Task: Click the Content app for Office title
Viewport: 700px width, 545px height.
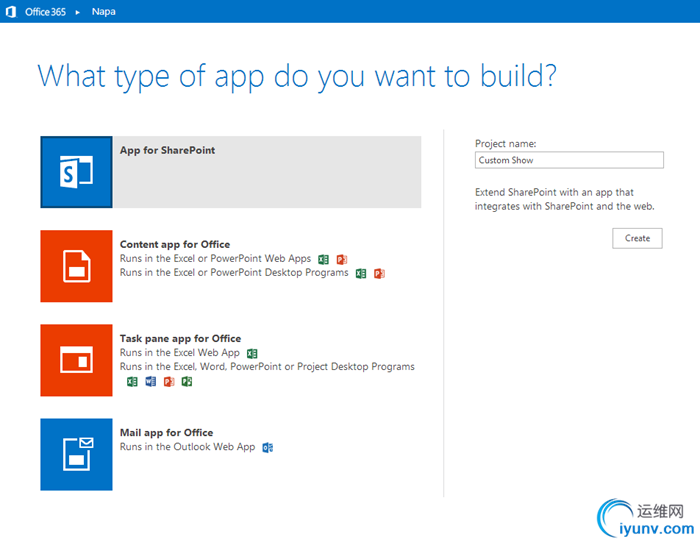Action: tap(175, 244)
